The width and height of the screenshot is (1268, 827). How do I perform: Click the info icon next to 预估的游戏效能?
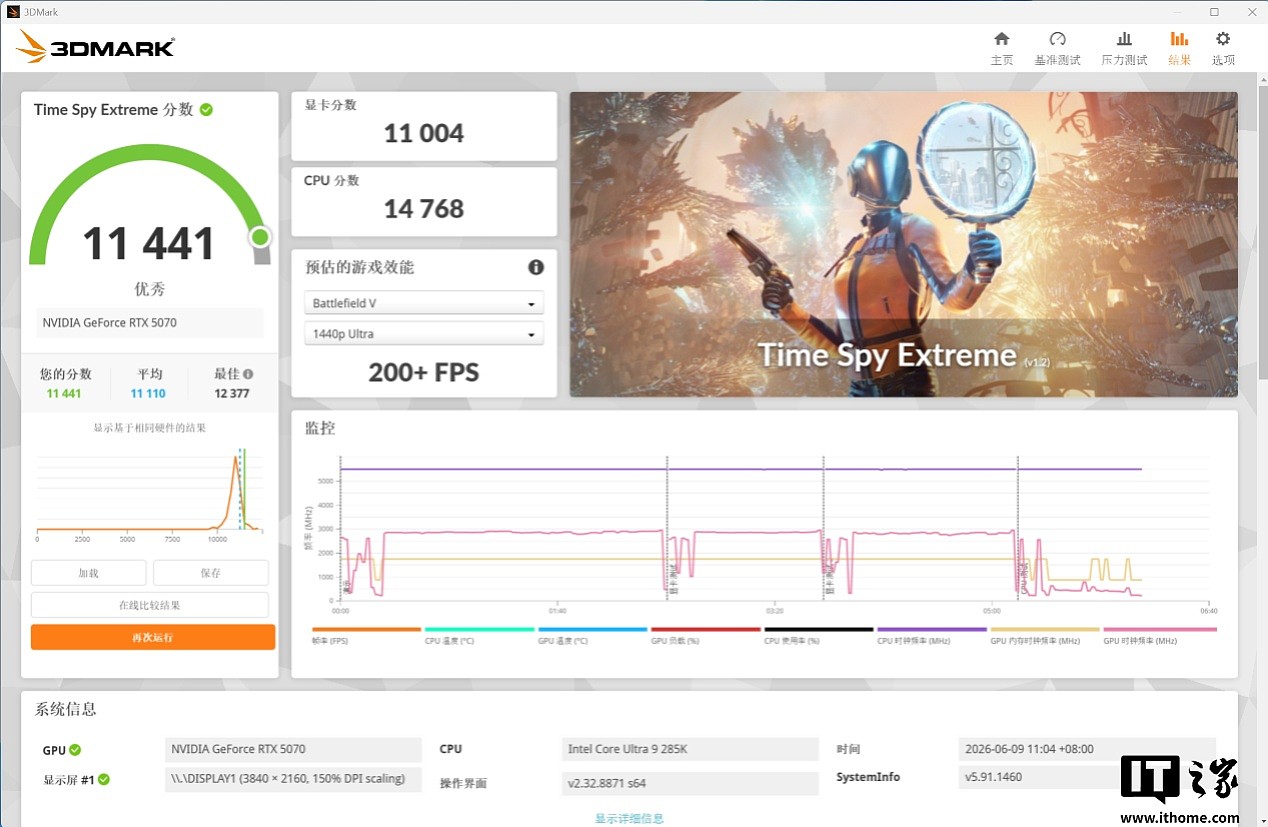click(x=536, y=267)
